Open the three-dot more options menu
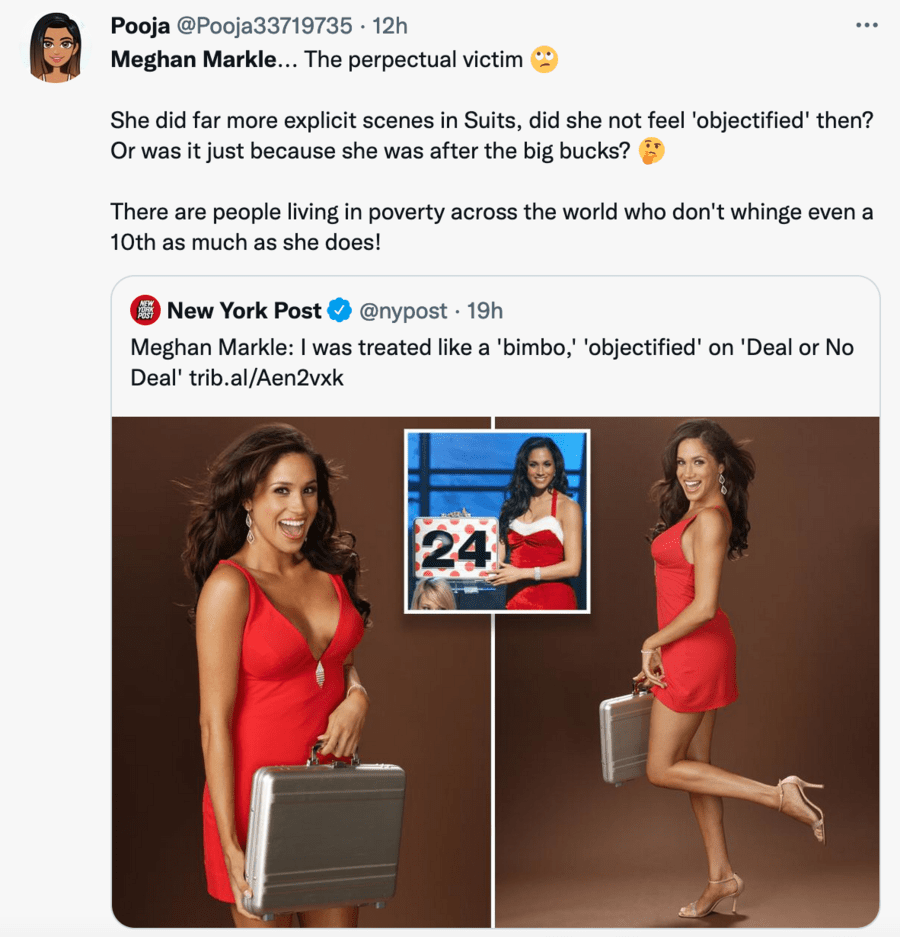This screenshot has height=937, width=900. (866, 25)
